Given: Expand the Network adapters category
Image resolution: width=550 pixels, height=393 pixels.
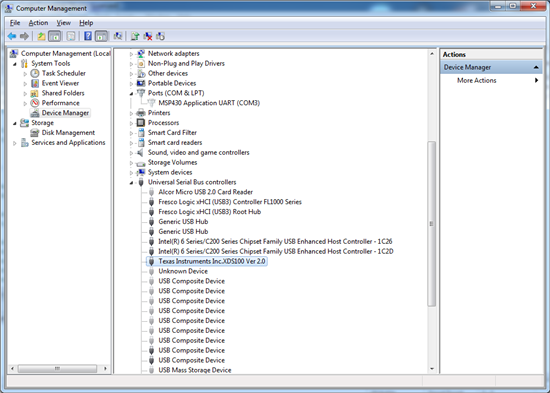Looking at the screenshot, I should [x=131, y=54].
